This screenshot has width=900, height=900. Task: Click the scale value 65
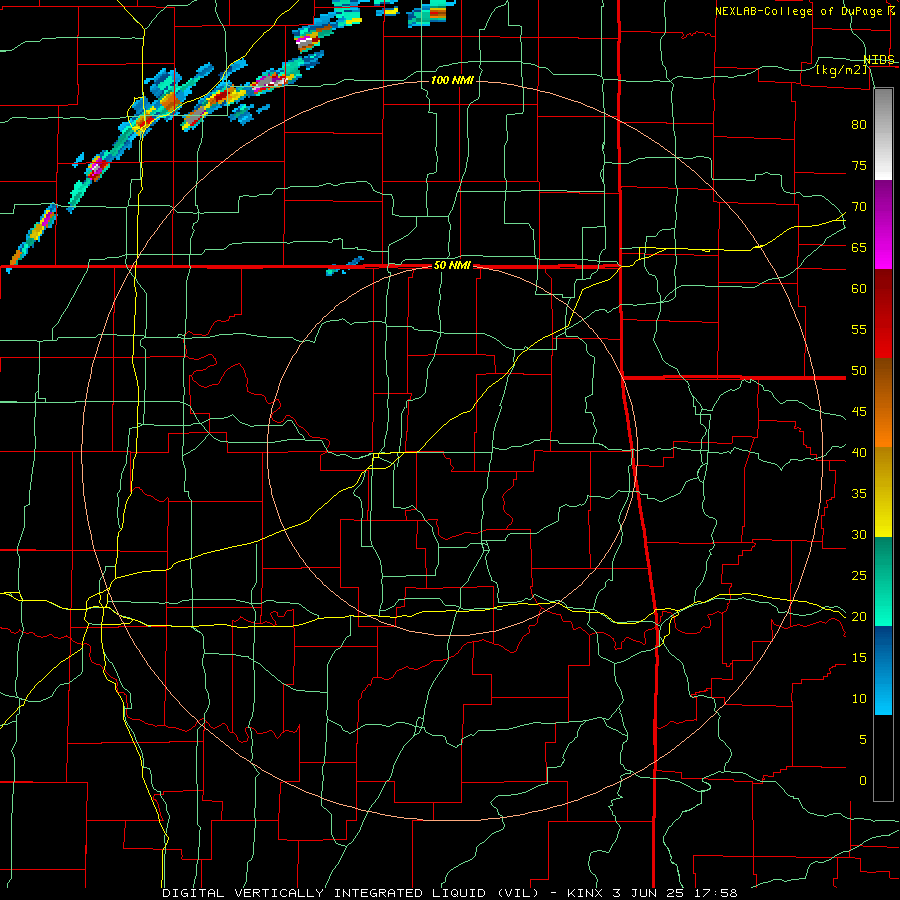coord(859,247)
